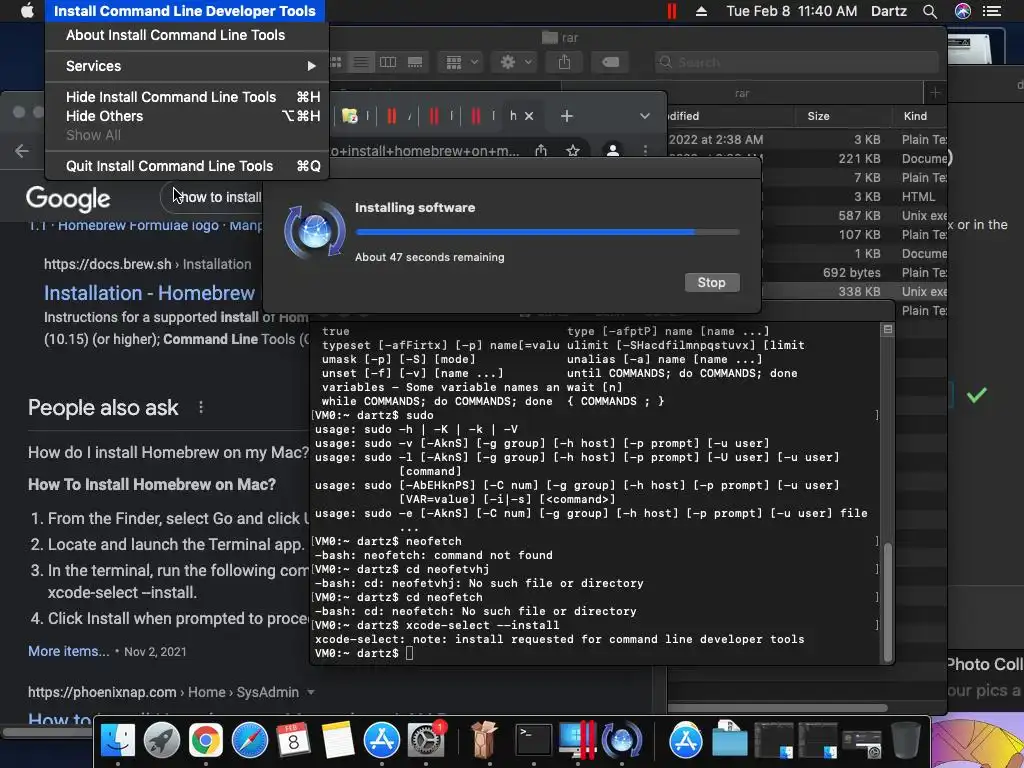1024x768 pixels.
Task: Click Chrome address bar URL
Action: point(424,151)
